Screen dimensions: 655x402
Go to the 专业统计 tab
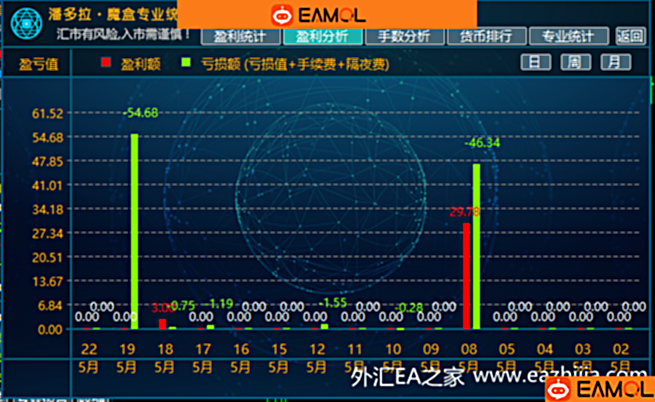[x=568, y=36]
